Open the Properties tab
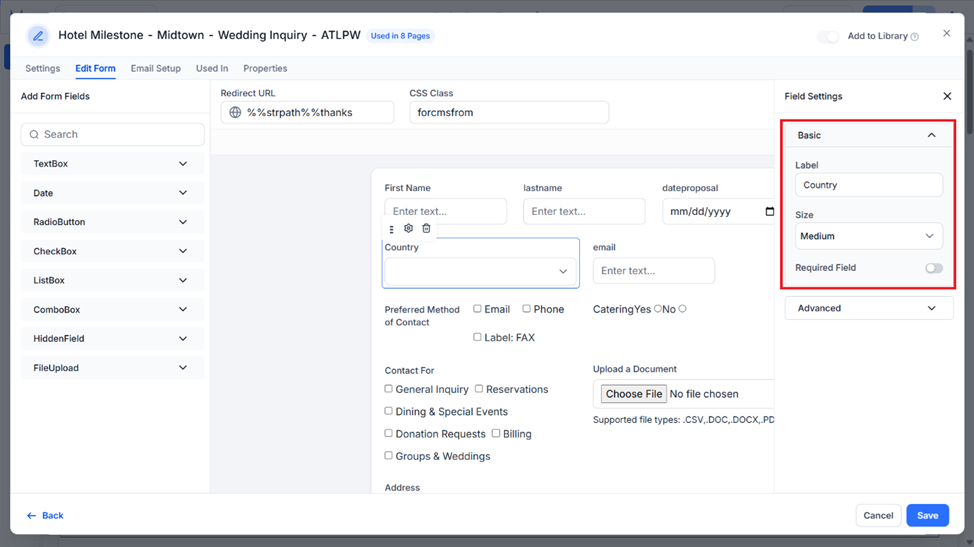 pos(265,68)
